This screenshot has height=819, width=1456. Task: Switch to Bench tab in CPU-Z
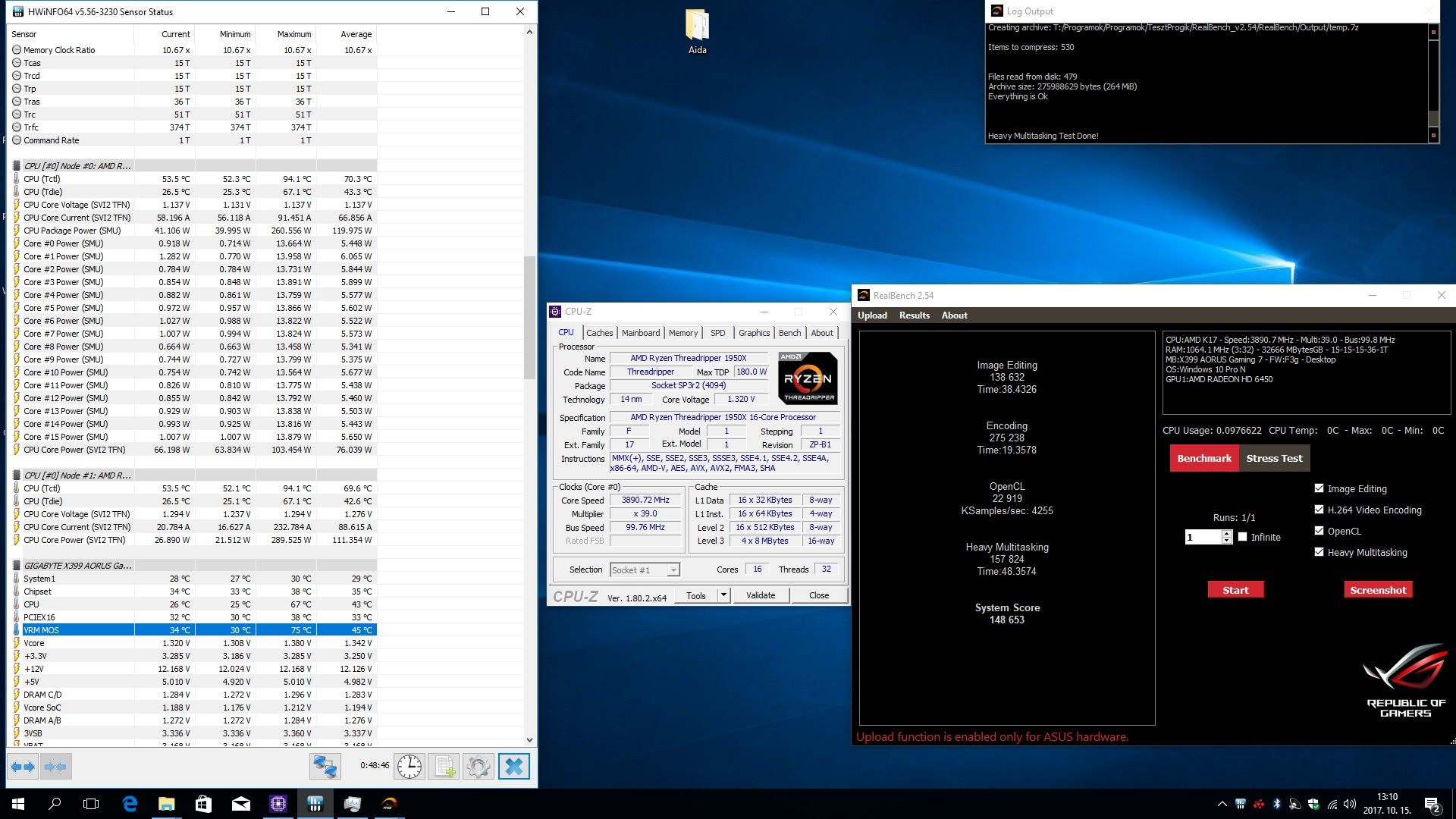pyautogui.click(x=789, y=333)
